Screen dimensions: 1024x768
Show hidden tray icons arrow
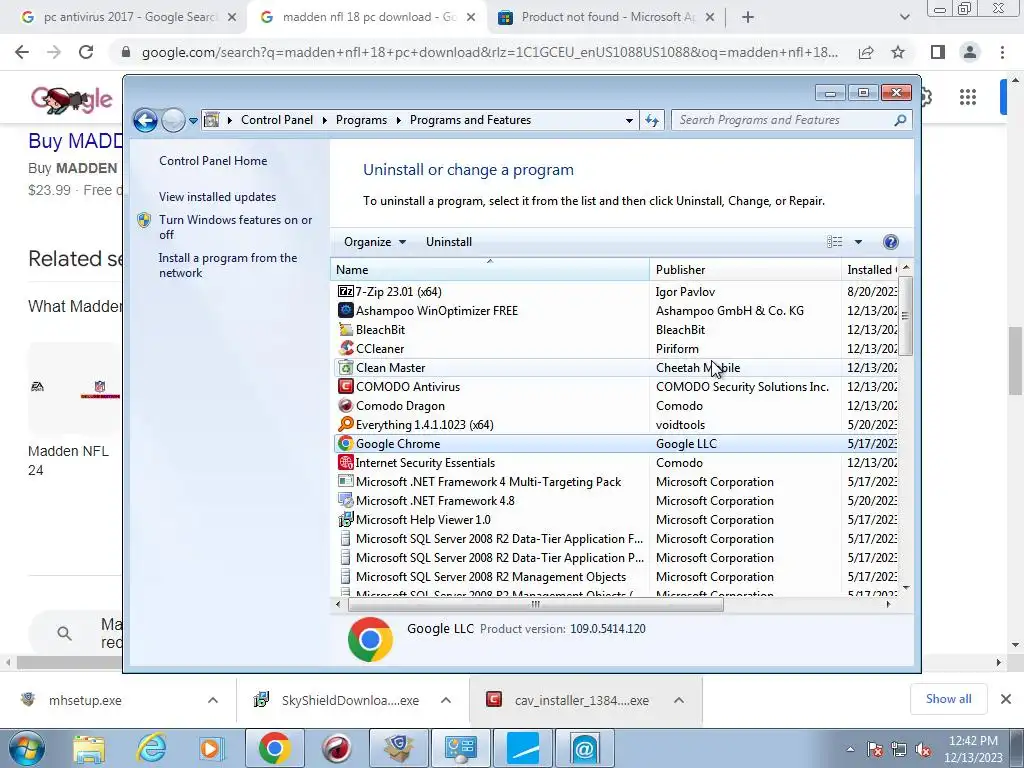pos(850,750)
